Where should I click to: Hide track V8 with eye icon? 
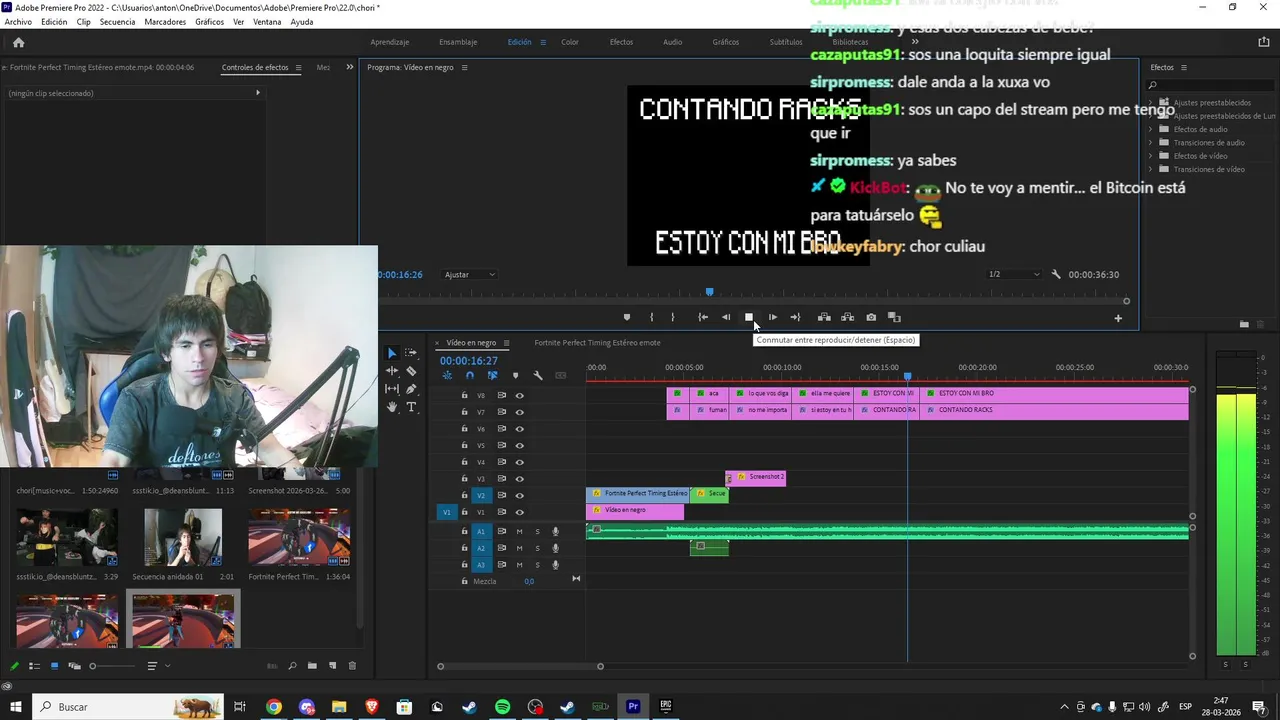pyautogui.click(x=519, y=395)
